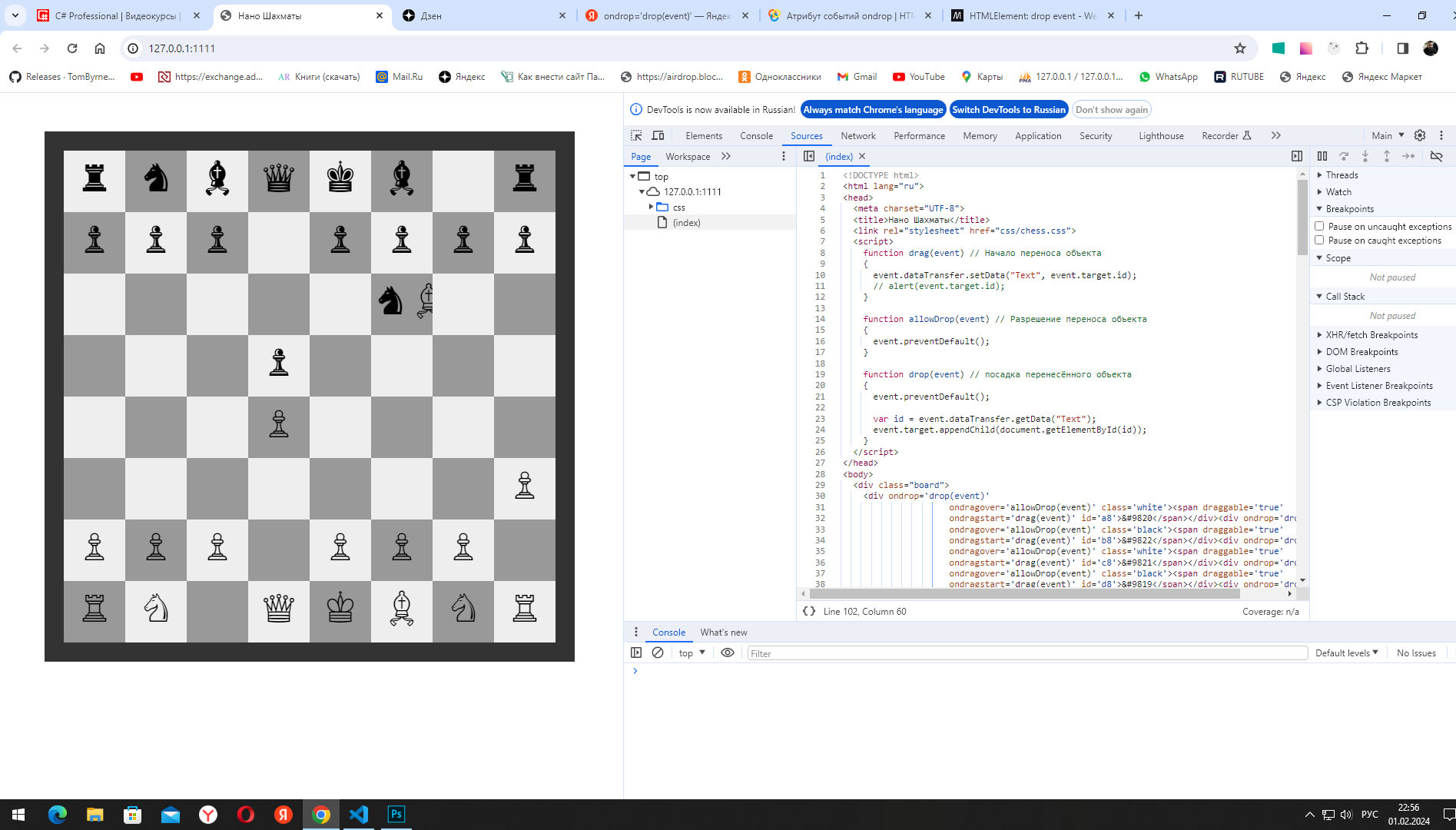Open the Application tab
This screenshot has height=830, width=1456.
1038,135
